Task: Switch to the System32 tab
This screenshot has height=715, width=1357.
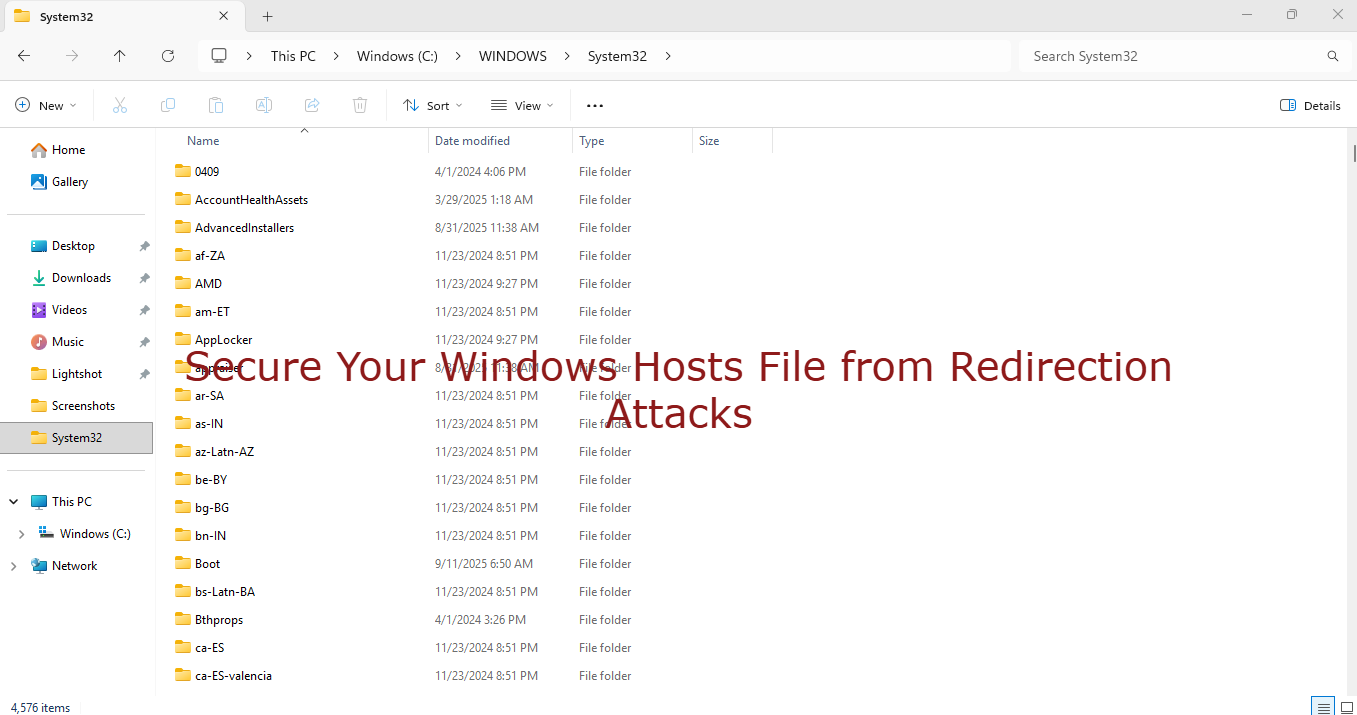Action: [x=110, y=16]
